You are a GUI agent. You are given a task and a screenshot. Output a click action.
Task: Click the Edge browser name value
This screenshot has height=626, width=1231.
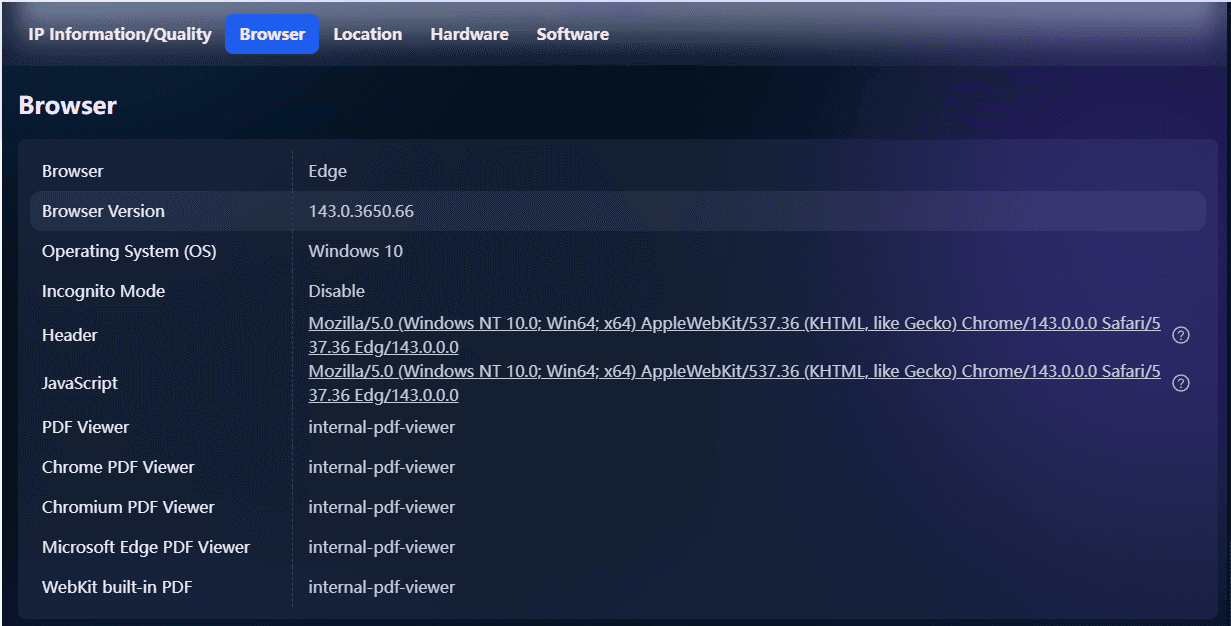pyautogui.click(x=327, y=171)
